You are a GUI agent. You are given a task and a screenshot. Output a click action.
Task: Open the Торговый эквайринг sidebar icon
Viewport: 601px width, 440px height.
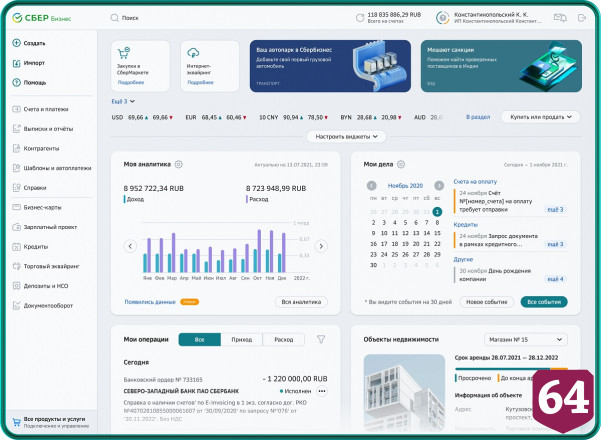[16, 266]
